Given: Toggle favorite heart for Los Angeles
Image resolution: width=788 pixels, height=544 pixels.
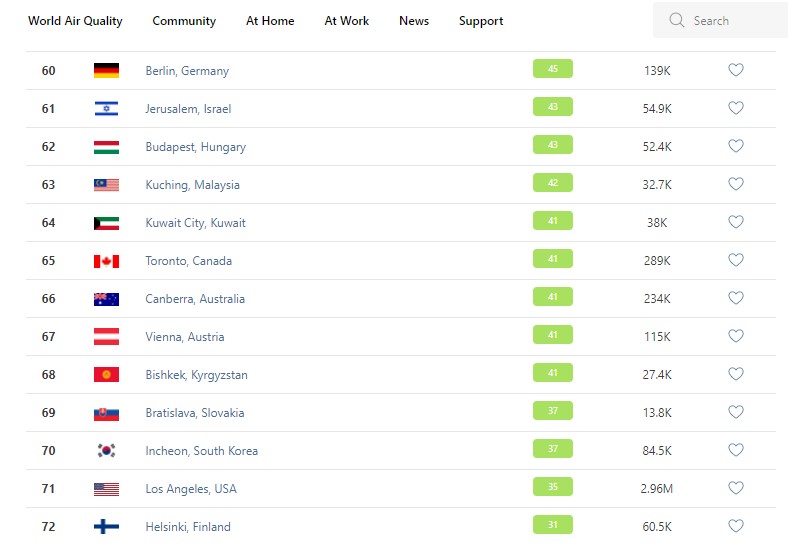Looking at the screenshot, I should 736,489.
